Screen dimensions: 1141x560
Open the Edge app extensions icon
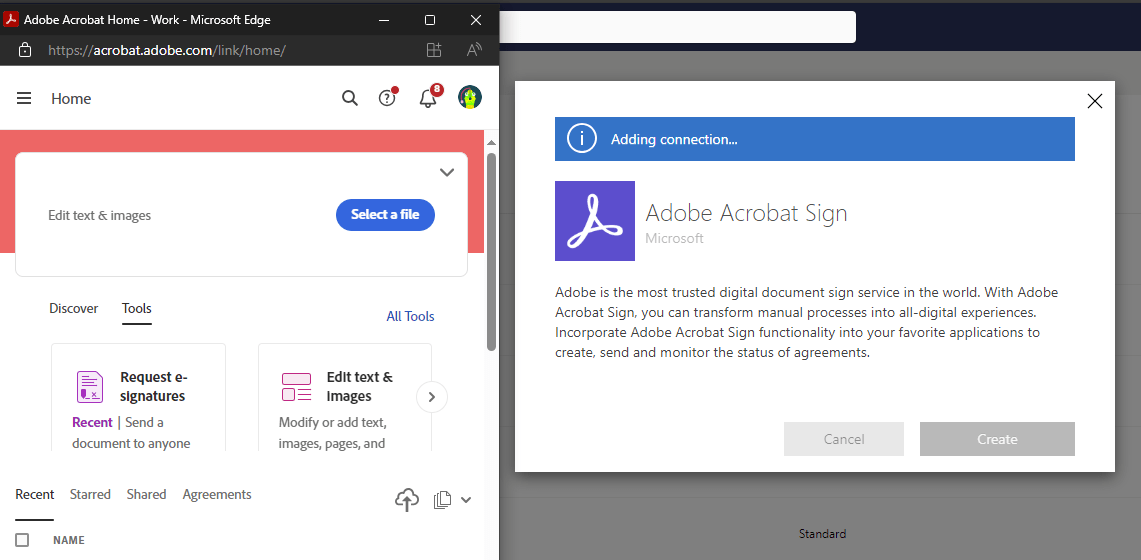point(434,50)
